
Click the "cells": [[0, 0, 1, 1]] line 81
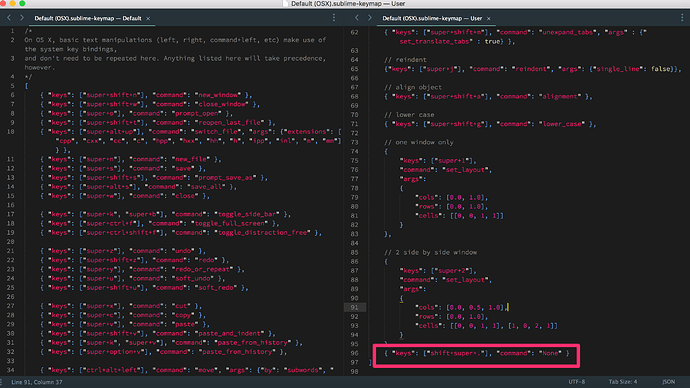pos(459,216)
